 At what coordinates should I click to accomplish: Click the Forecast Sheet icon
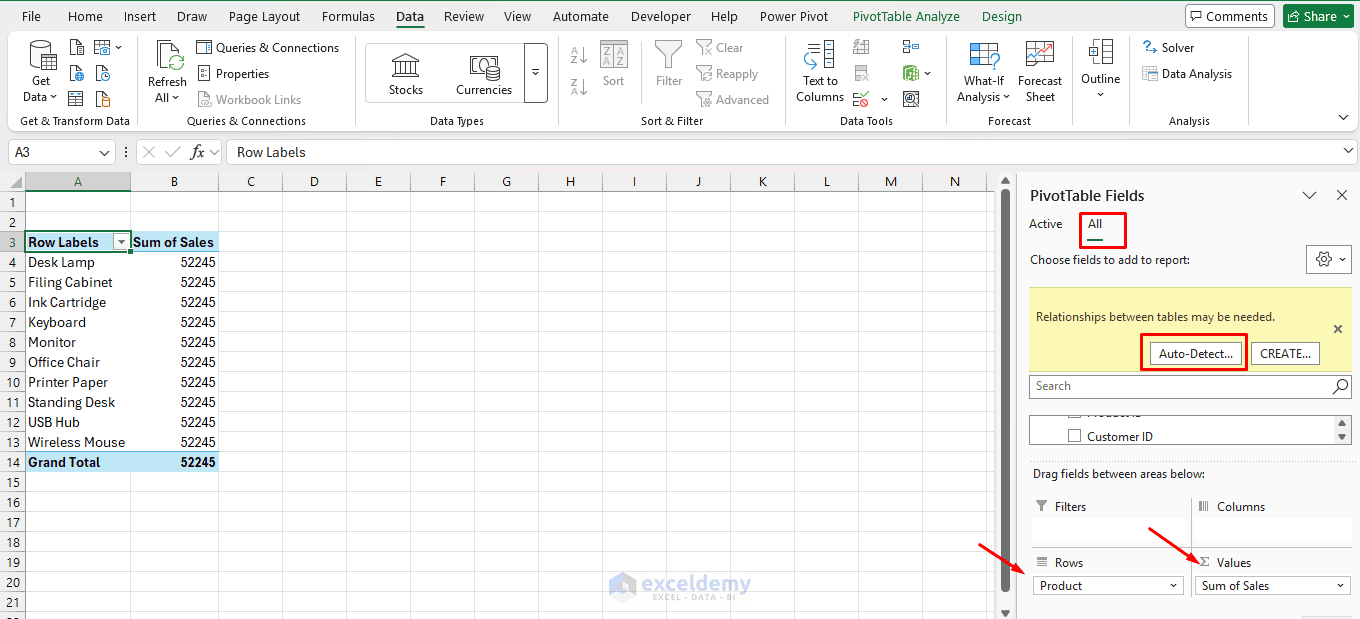pyautogui.click(x=1040, y=72)
